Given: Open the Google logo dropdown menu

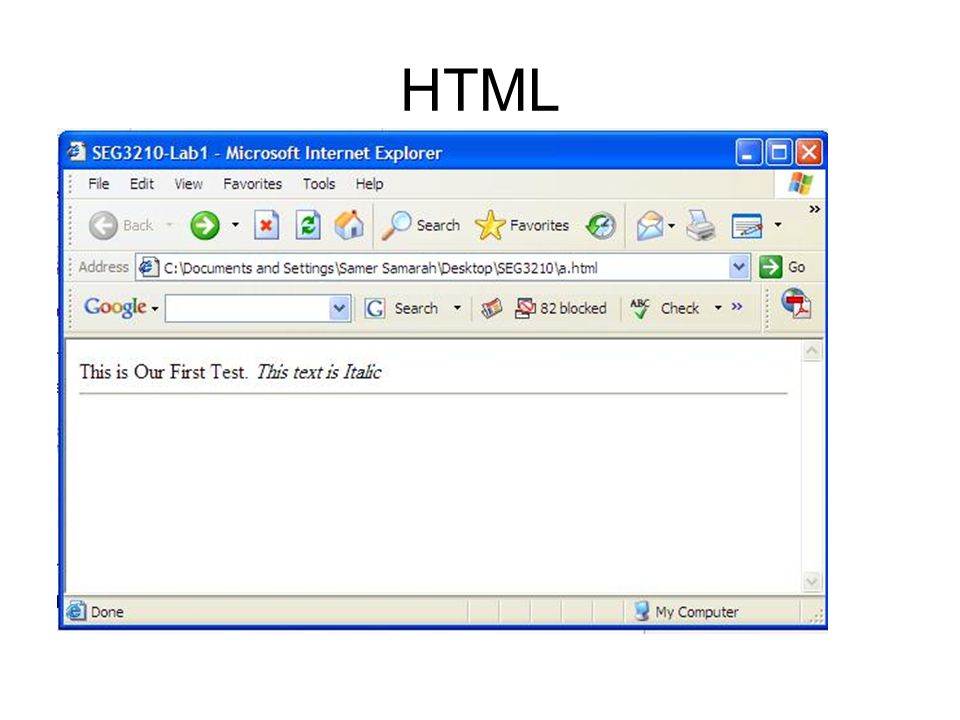Looking at the screenshot, I should click(x=121, y=307).
